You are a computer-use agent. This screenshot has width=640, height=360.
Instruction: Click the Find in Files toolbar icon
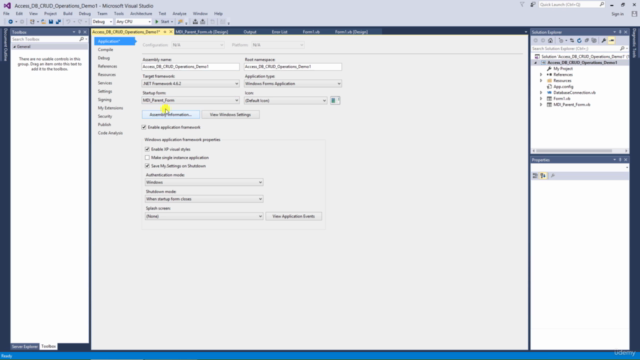tap(180, 22)
